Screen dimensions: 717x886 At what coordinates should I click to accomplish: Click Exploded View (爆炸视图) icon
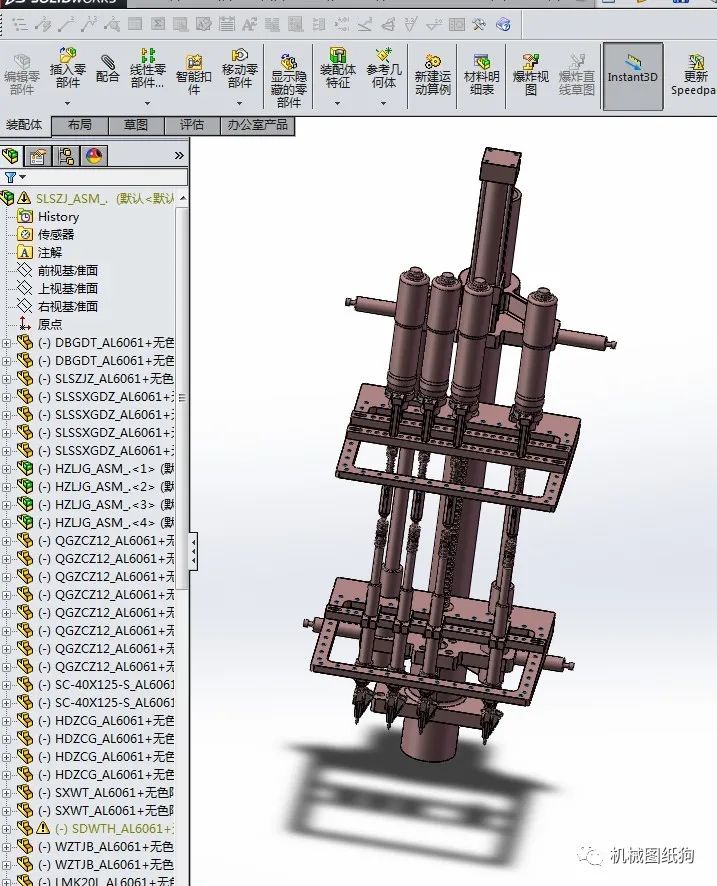(x=530, y=61)
